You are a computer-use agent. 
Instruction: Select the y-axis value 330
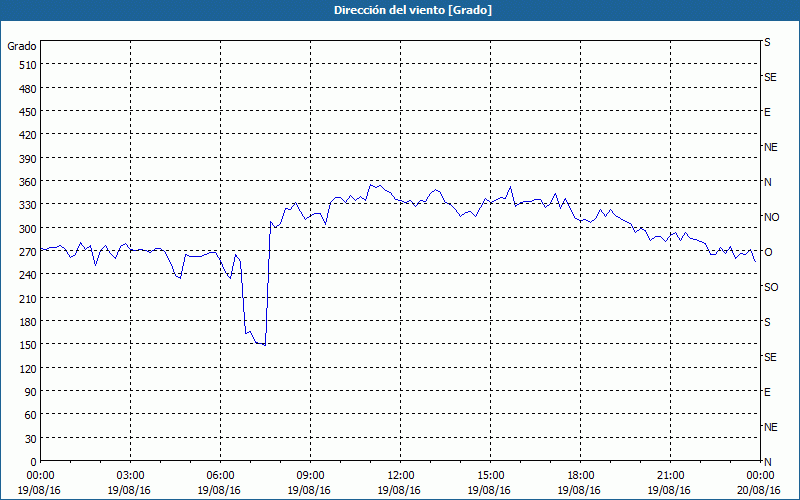pos(28,205)
